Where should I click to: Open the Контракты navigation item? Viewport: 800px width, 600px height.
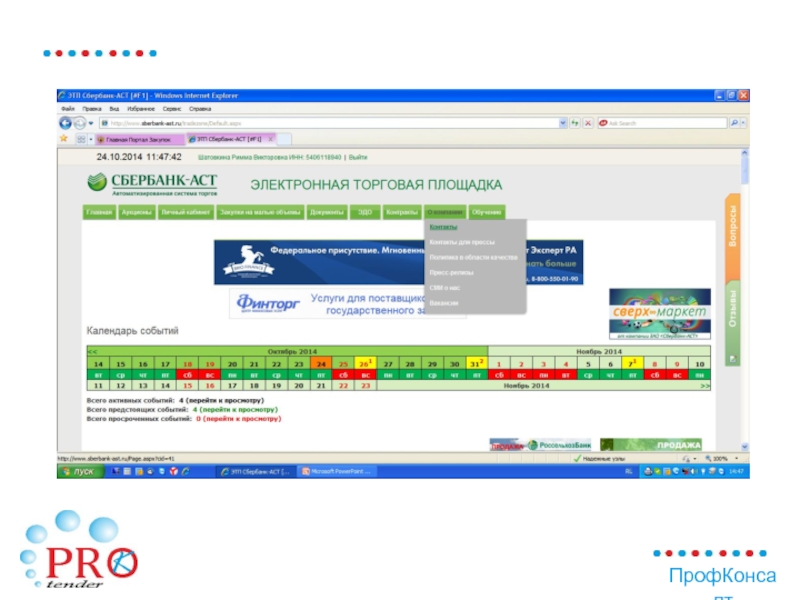tap(402, 212)
